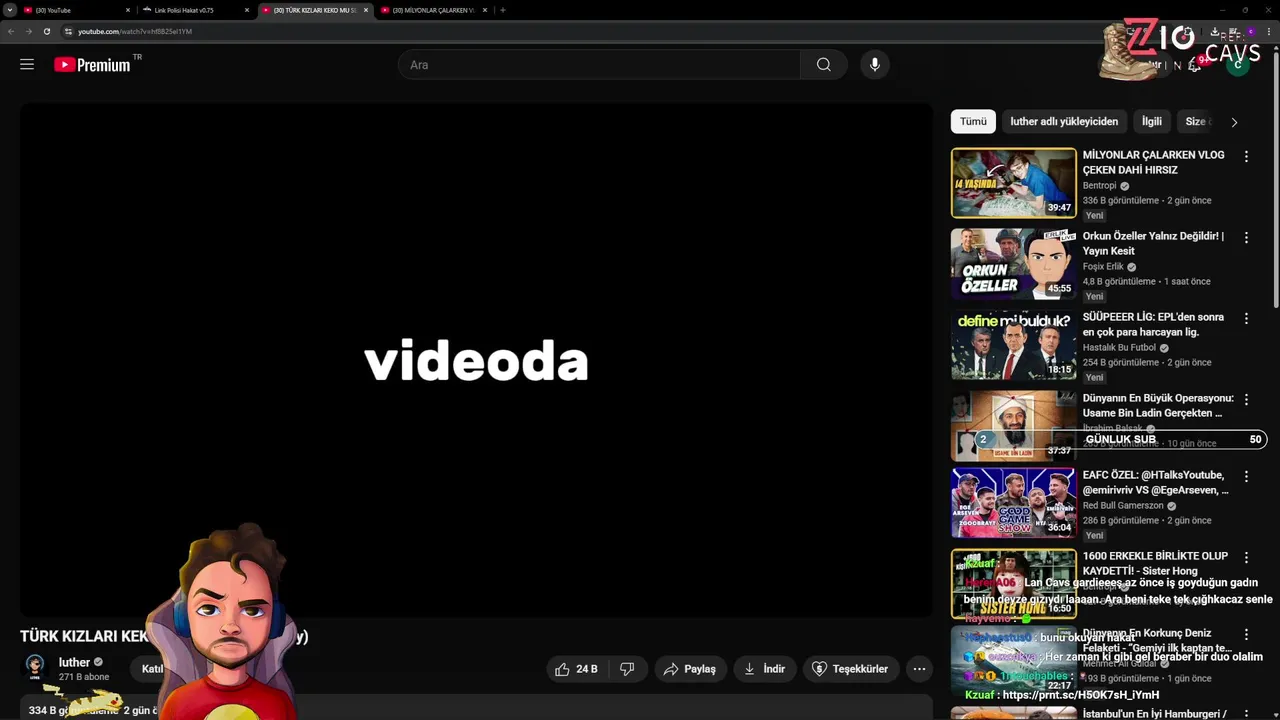Go back using browser back arrow
Image resolution: width=1280 pixels, height=720 pixels.
11,31
